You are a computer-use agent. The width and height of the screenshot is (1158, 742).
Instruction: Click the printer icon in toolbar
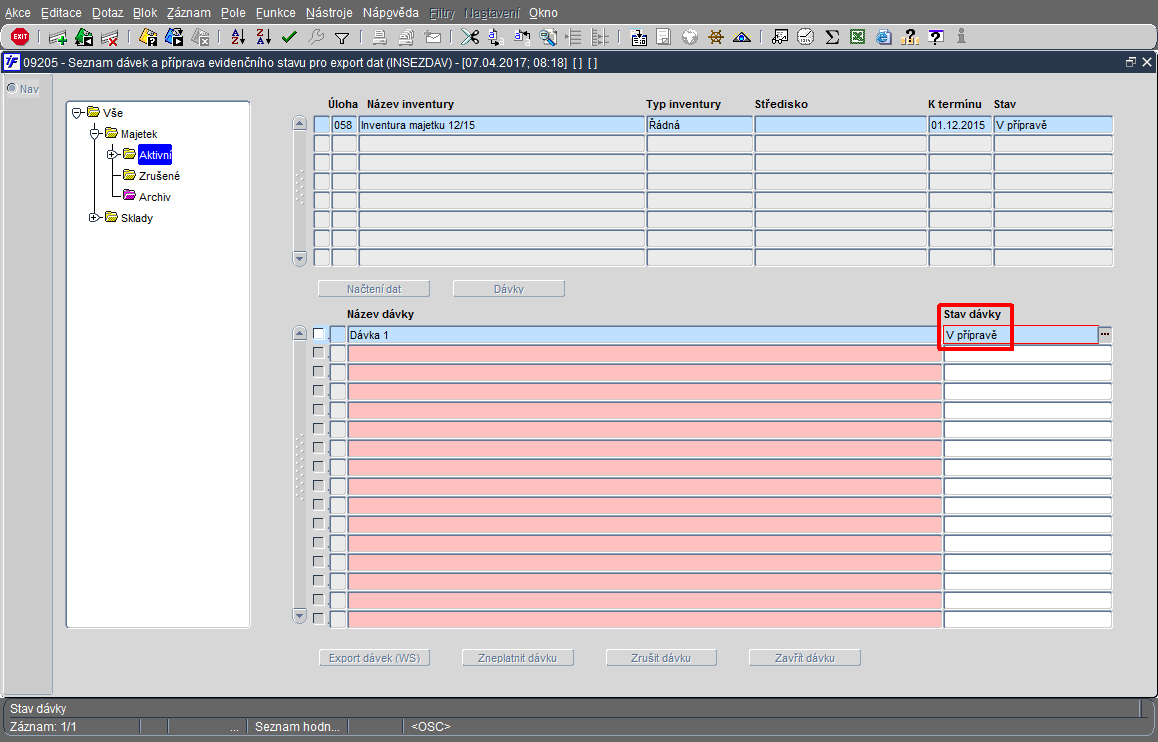coord(380,37)
